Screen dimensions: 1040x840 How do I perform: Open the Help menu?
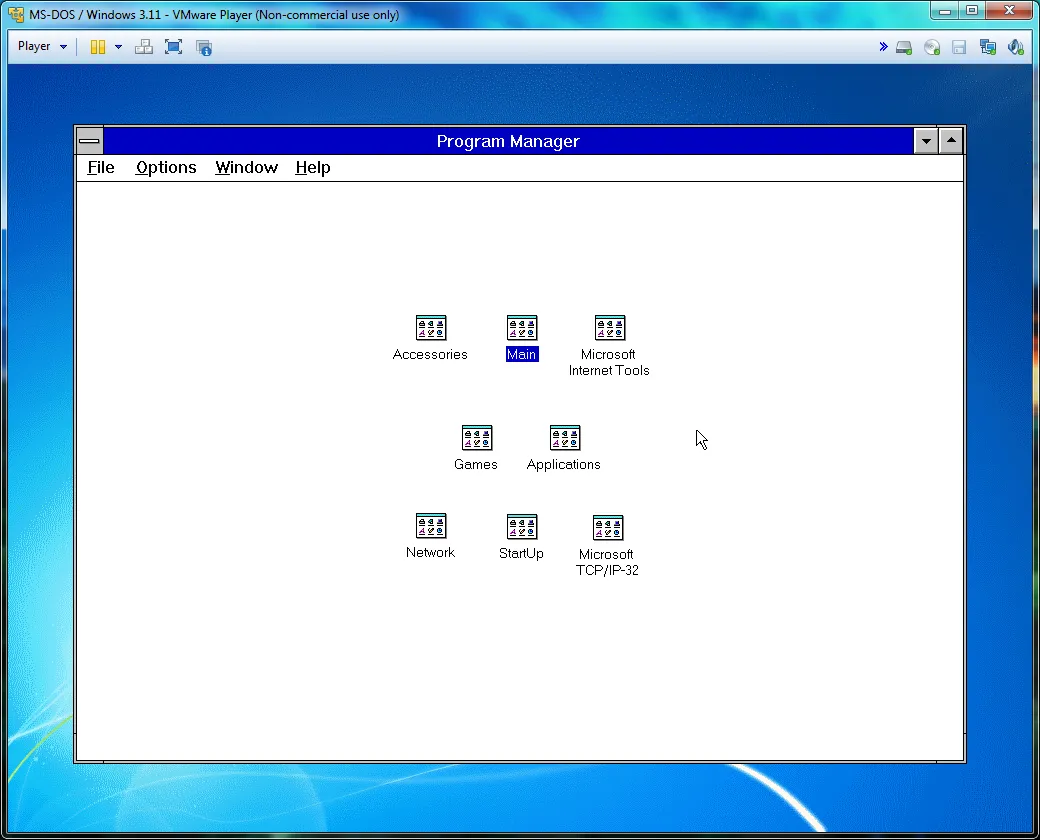(x=312, y=167)
